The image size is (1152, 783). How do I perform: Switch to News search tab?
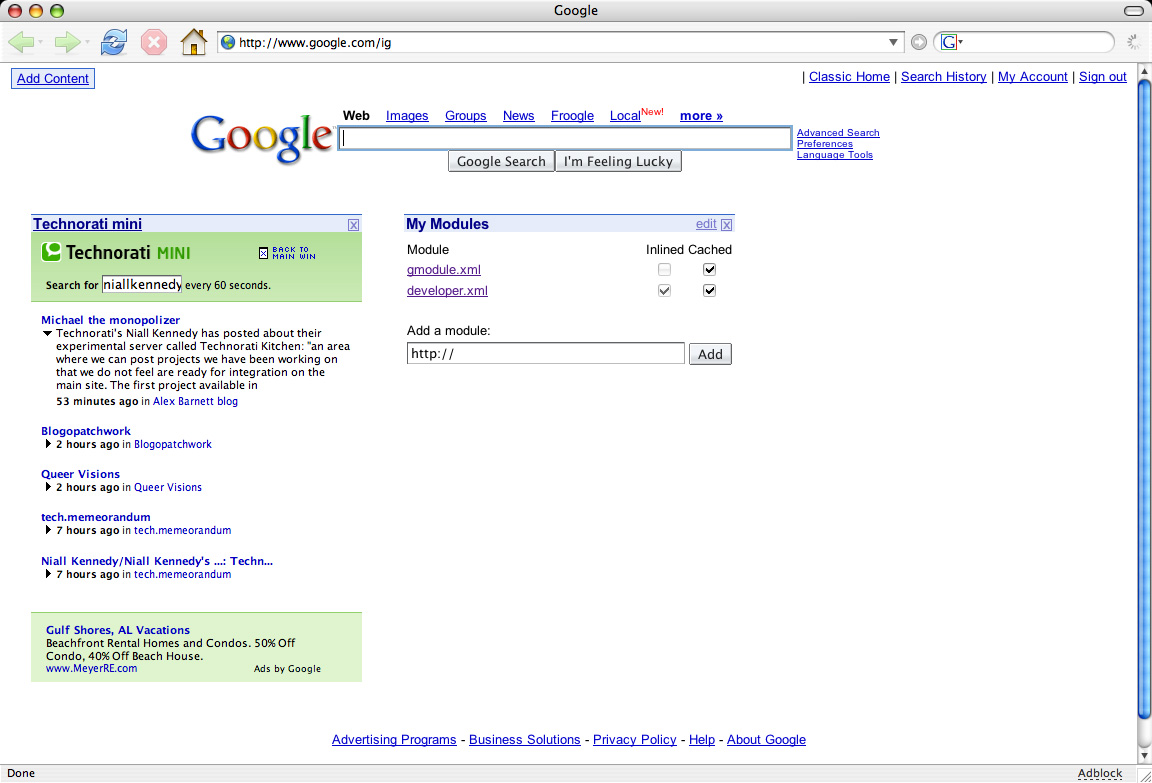tap(519, 116)
